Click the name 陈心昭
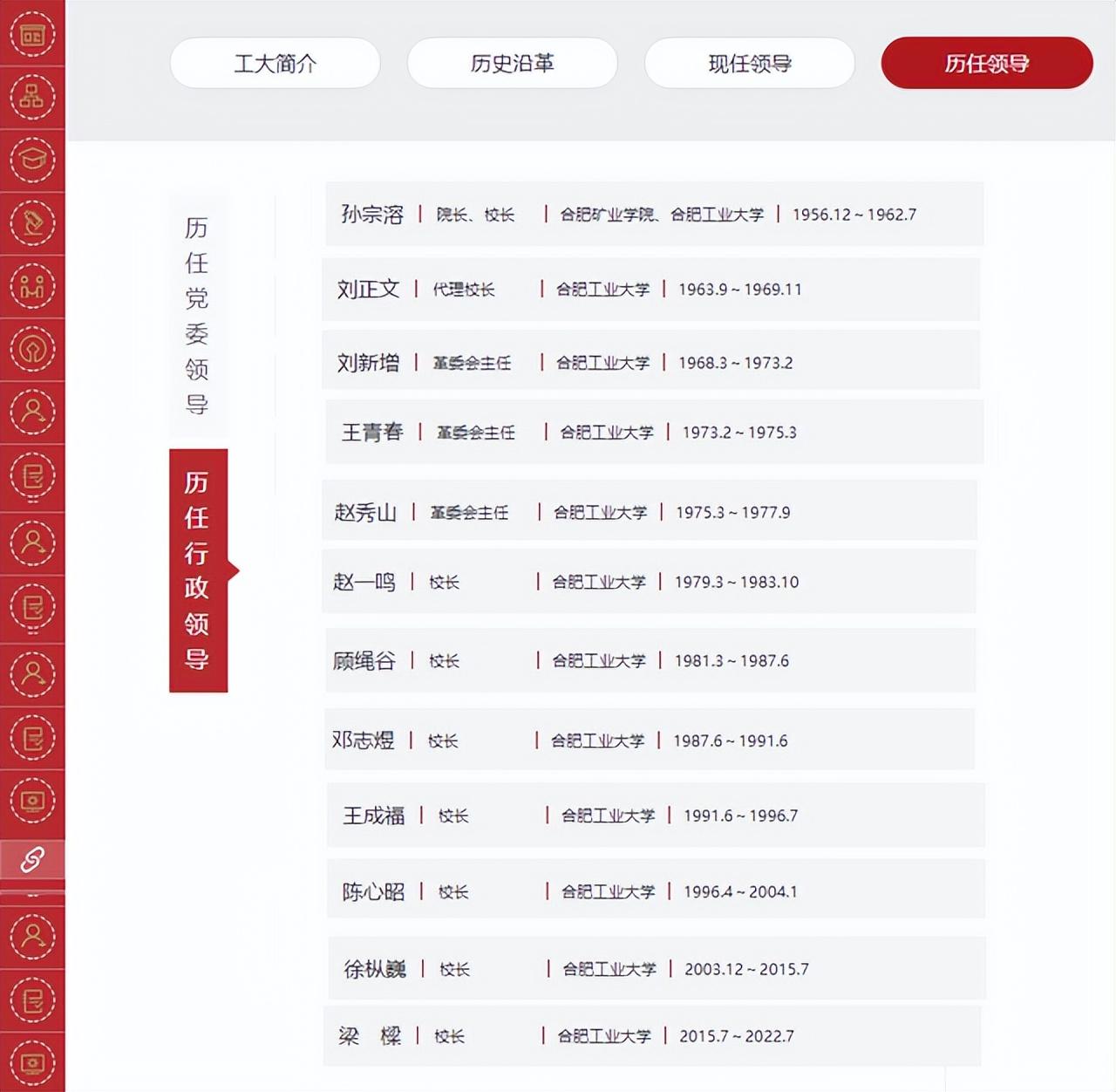1116x1092 pixels. [x=374, y=892]
